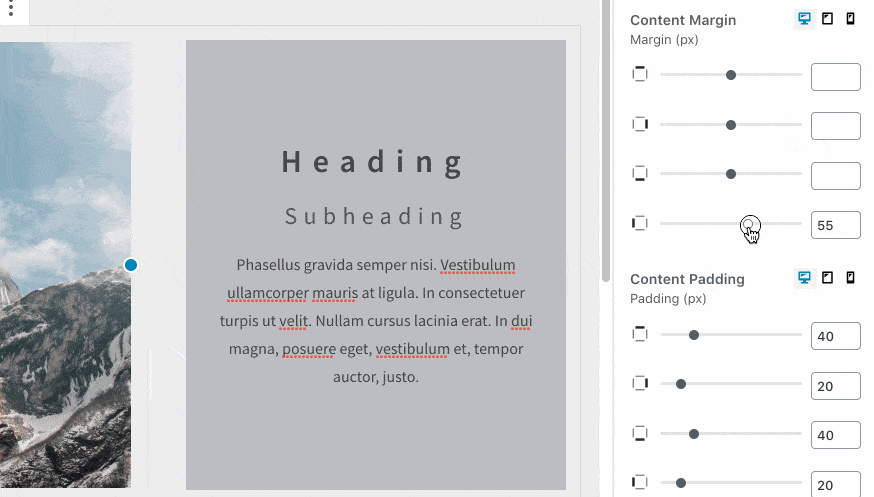This screenshot has height=497, width=874.
Task: Click the right margin slider handle
Action: point(731,125)
